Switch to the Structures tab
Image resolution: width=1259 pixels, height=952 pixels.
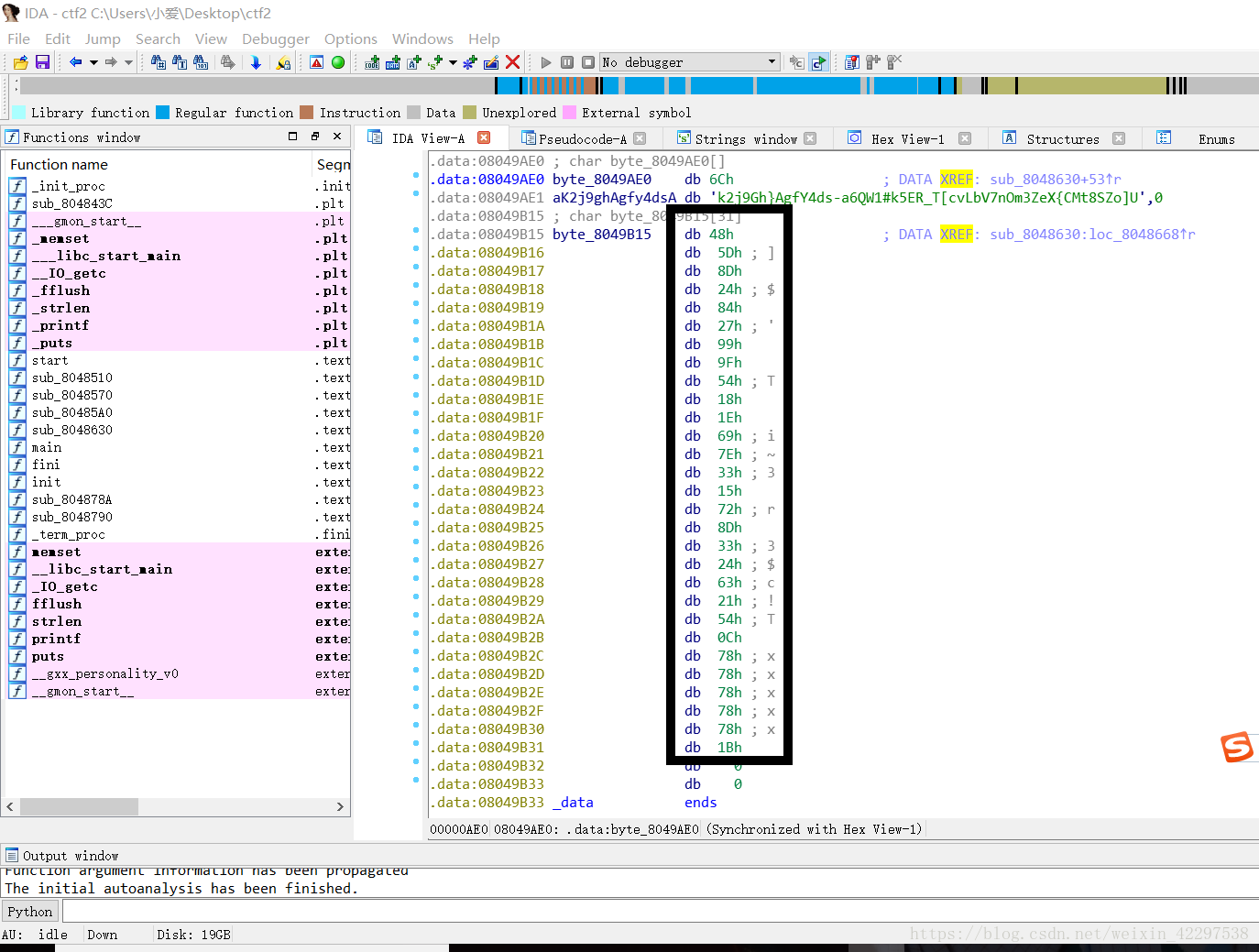[1063, 138]
